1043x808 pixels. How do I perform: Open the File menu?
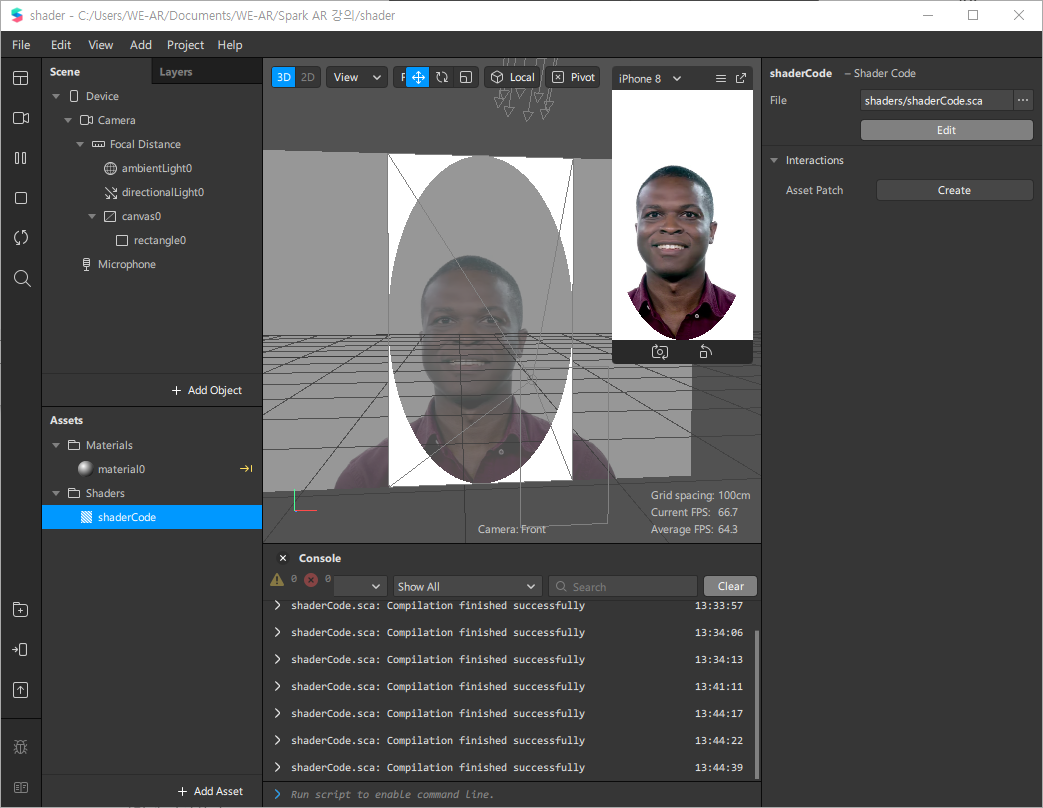click(x=21, y=45)
